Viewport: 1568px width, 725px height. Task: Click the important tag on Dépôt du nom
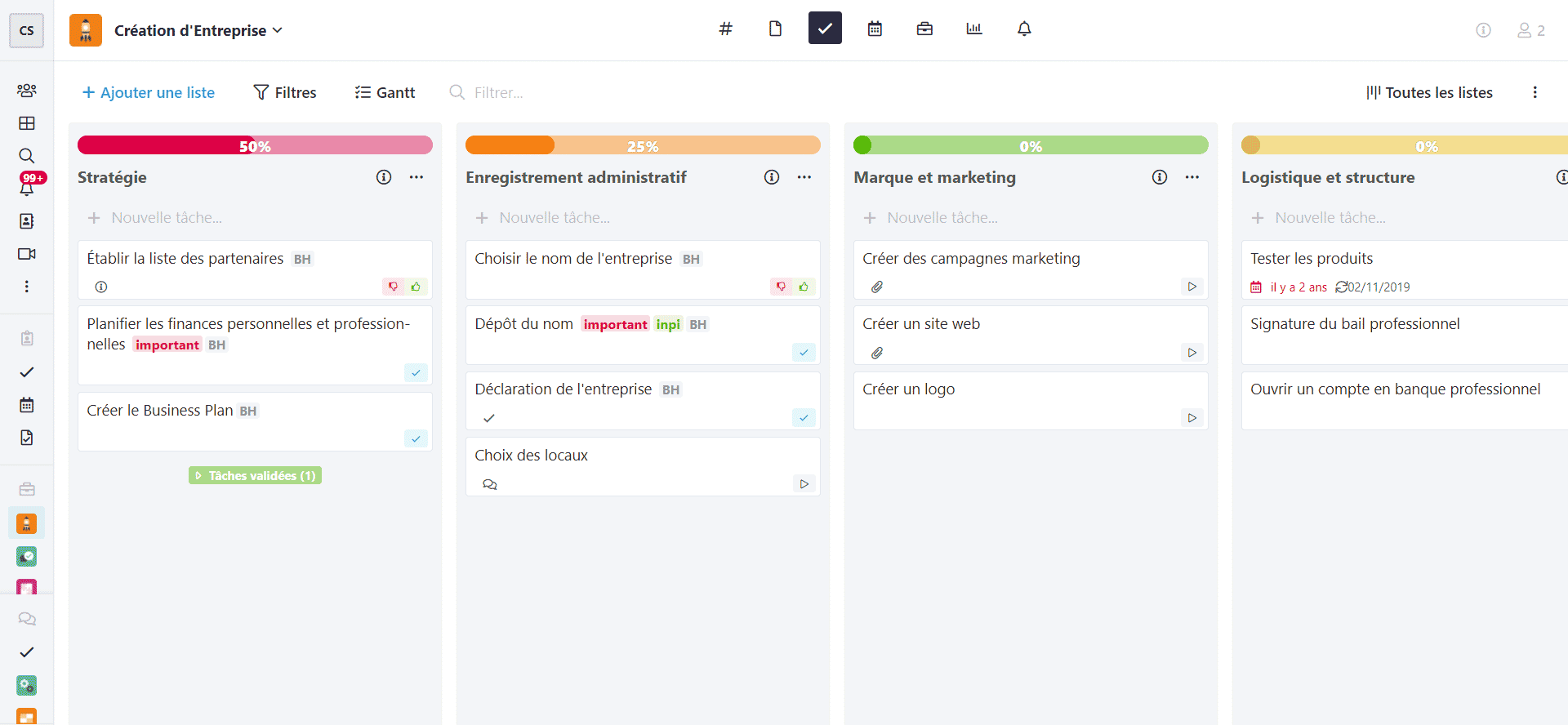pos(615,324)
